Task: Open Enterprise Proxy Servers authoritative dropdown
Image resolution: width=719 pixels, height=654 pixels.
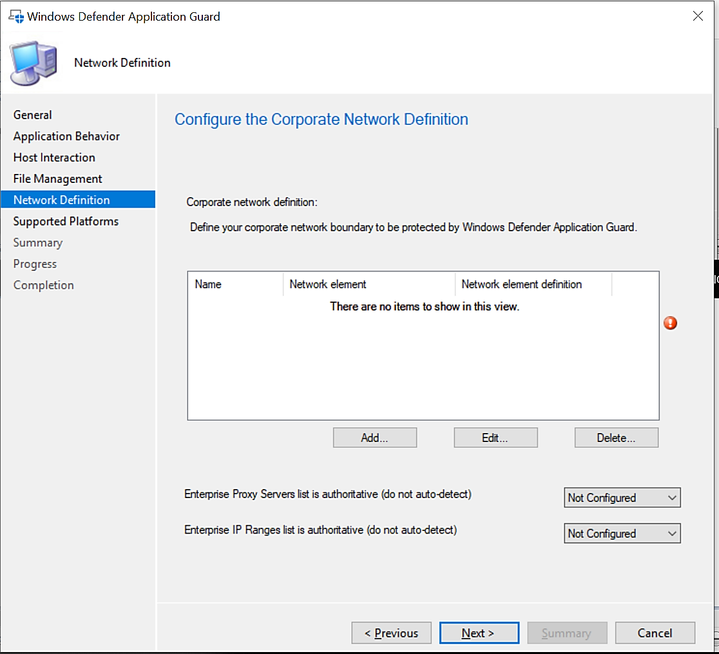Action: point(622,498)
